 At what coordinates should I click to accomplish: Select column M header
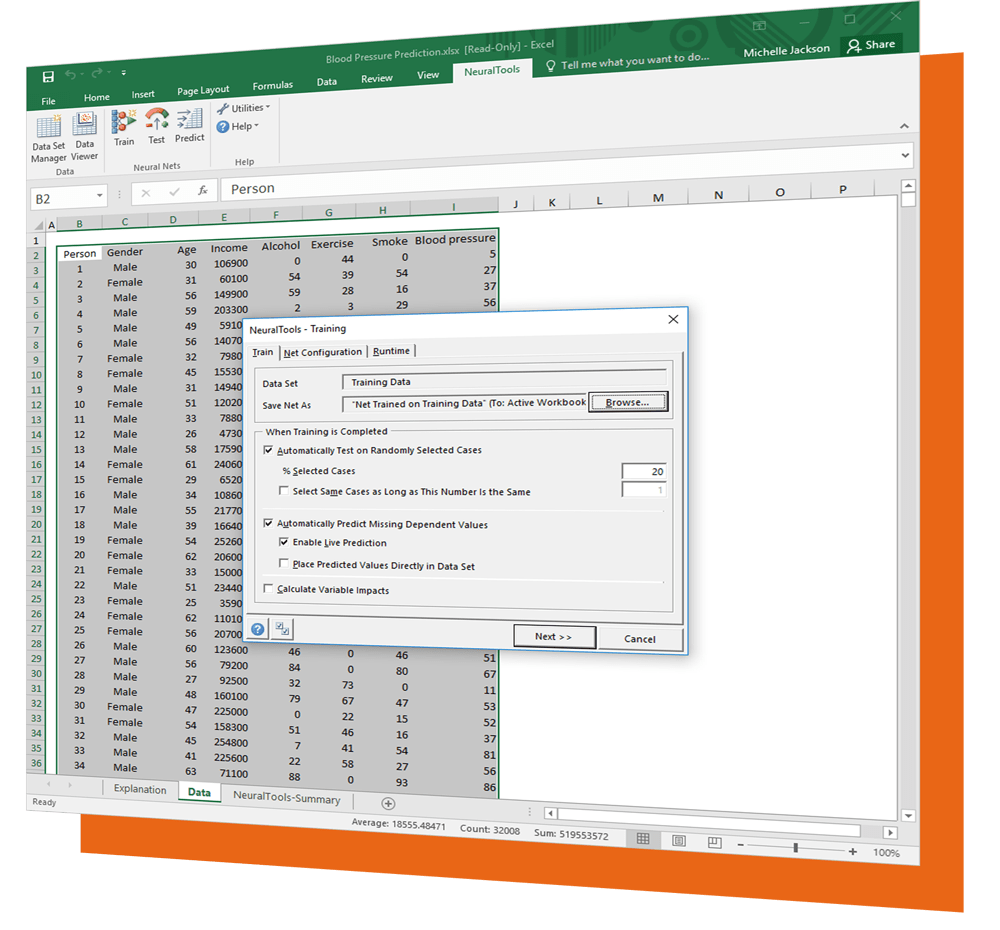[658, 198]
